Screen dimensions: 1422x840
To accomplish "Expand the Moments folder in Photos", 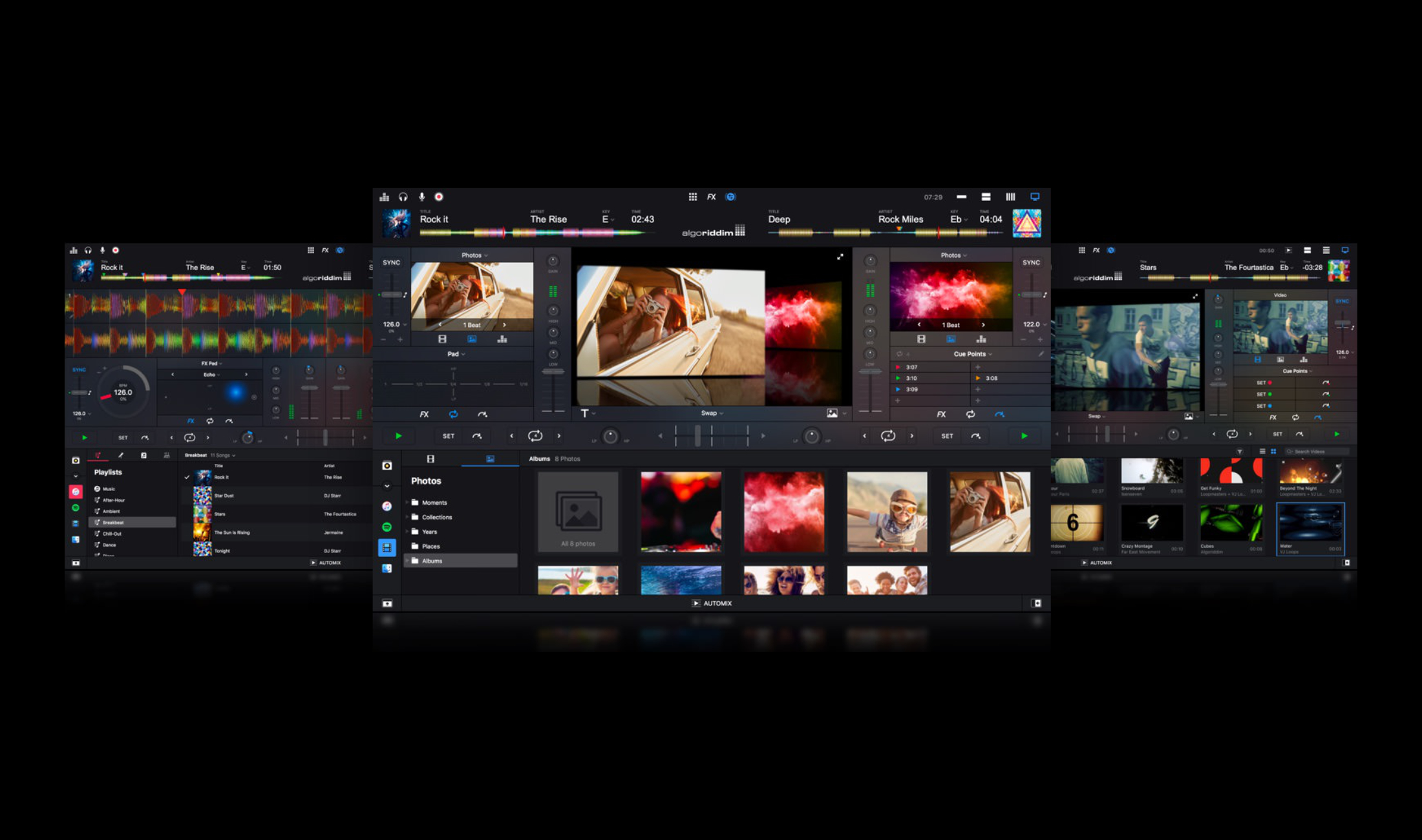I will click(x=434, y=503).
